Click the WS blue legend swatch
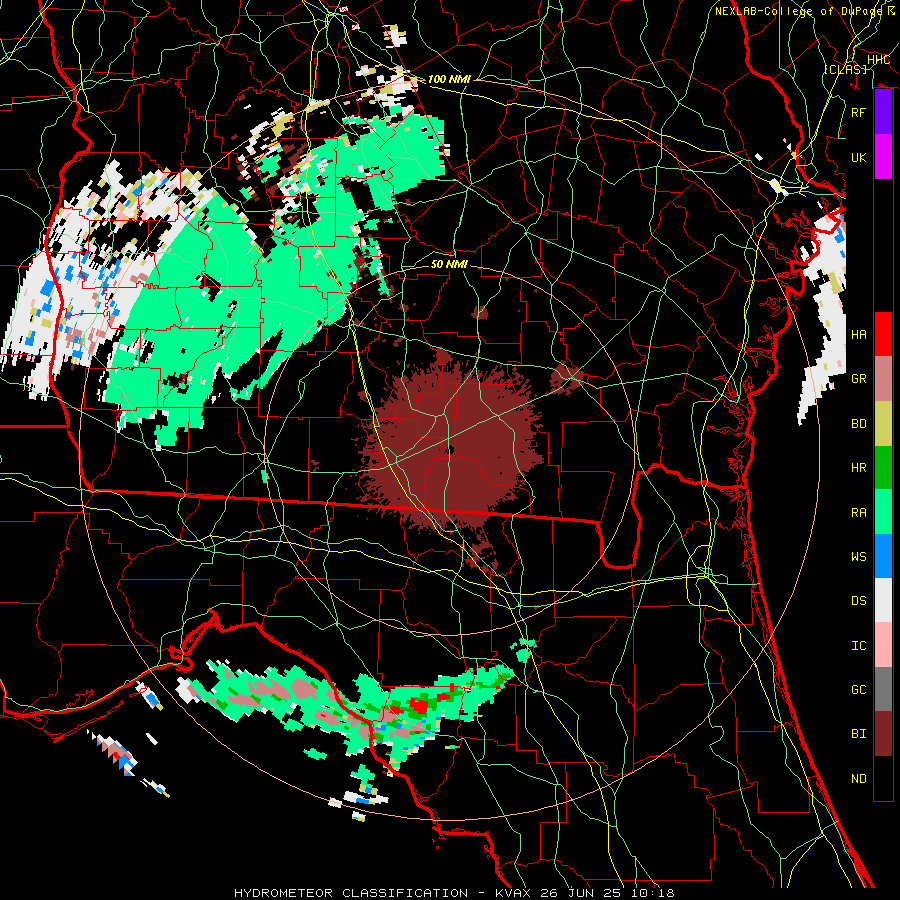The width and height of the screenshot is (900, 900). 883,556
